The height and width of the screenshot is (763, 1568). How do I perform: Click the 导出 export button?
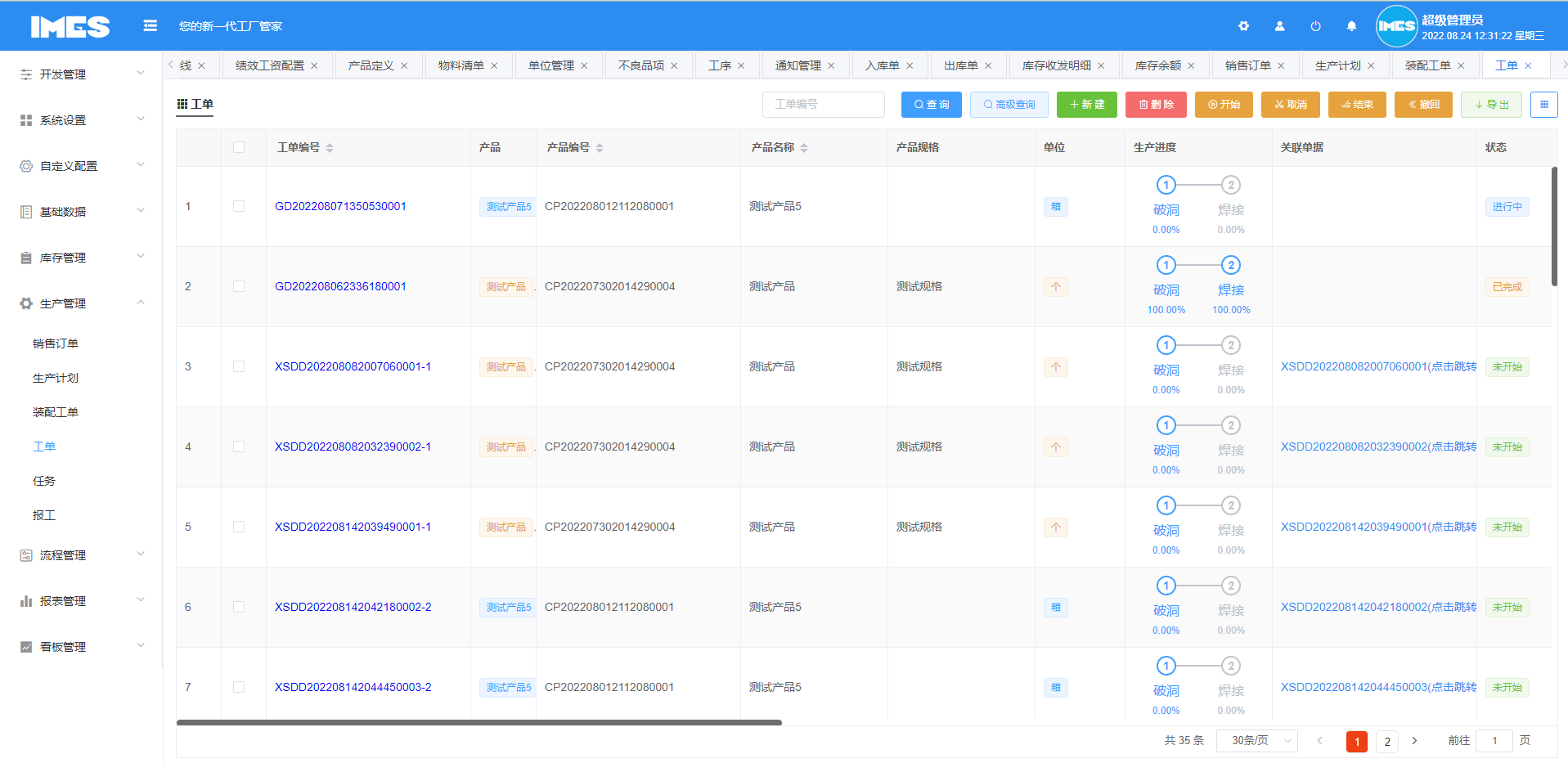click(1492, 105)
